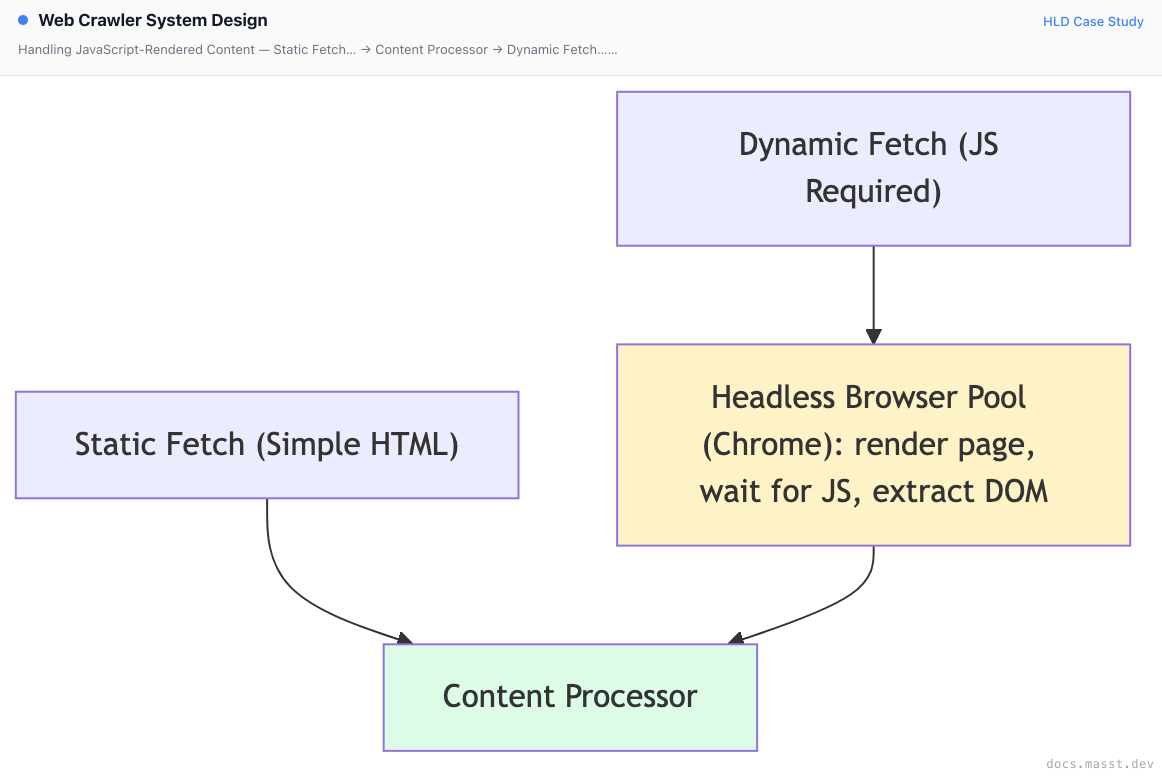Select the Dynamic Fetch (JS Required) node
Image resolution: width=1162 pixels, height=776 pixels.
tap(873, 169)
